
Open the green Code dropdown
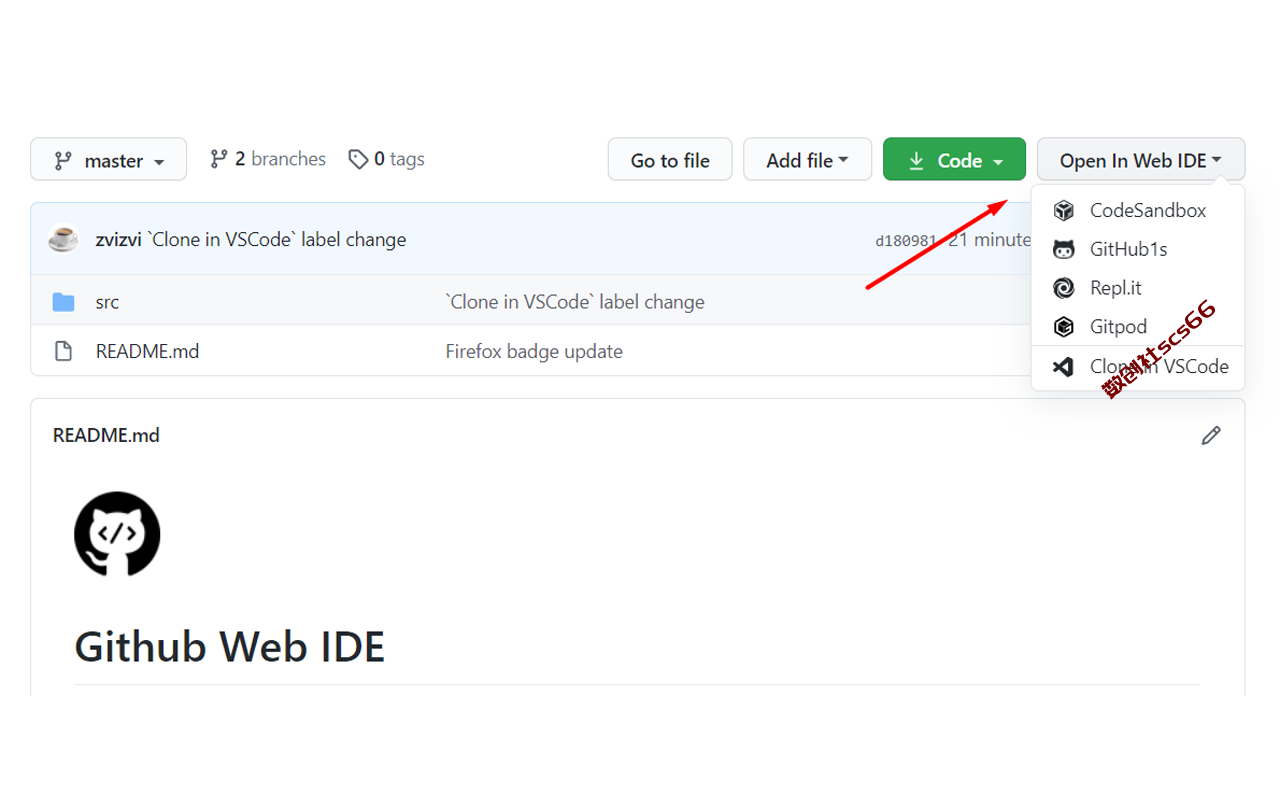[x=954, y=160]
